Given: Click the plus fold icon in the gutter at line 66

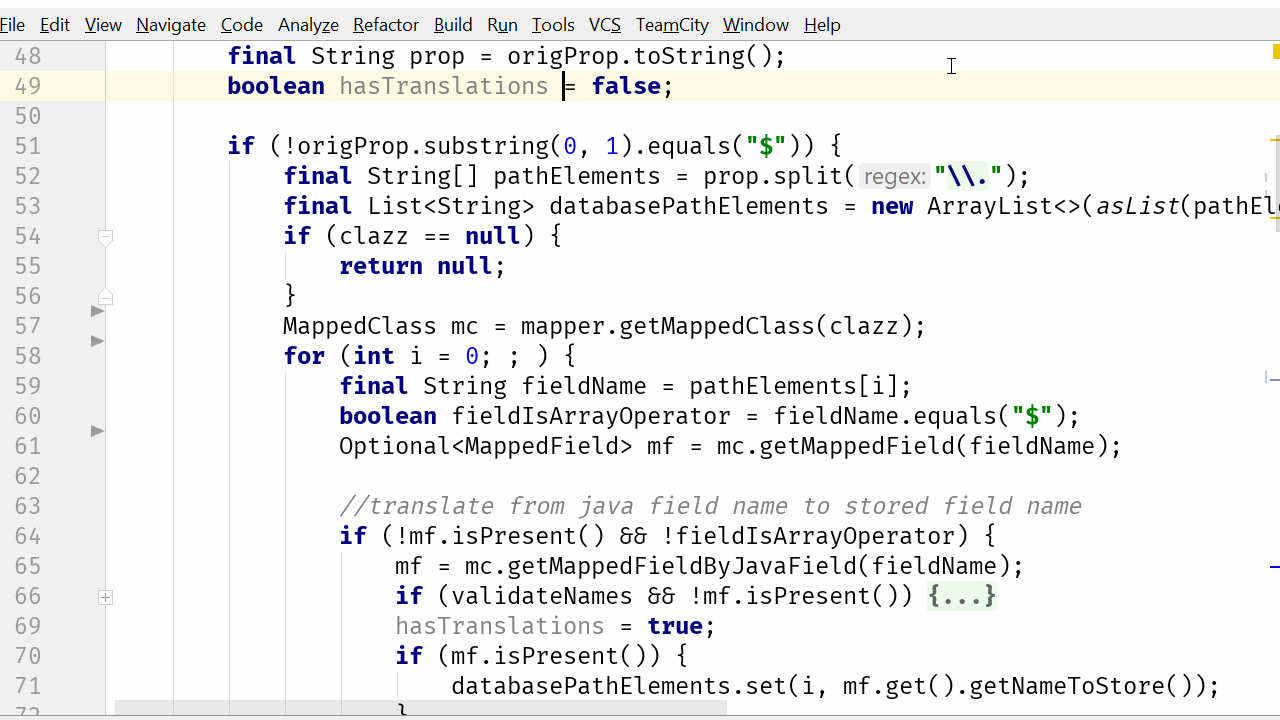Looking at the screenshot, I should click(x=105, y=597).
